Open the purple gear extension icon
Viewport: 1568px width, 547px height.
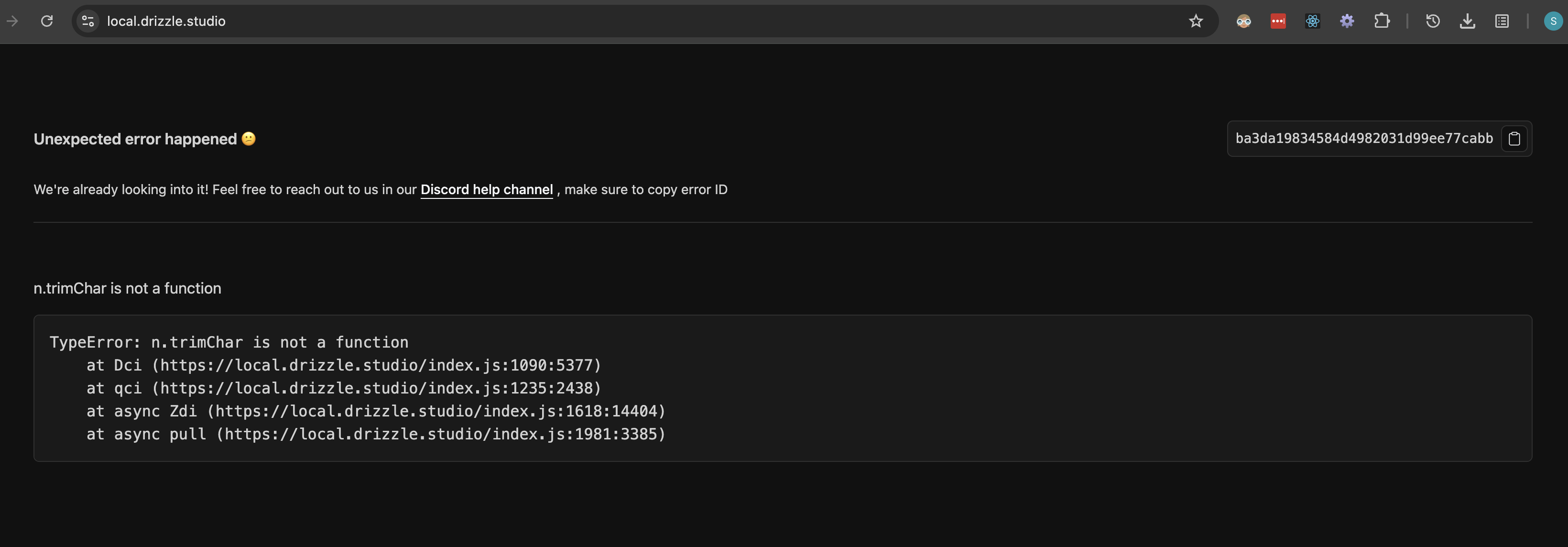coord(1347,22)
